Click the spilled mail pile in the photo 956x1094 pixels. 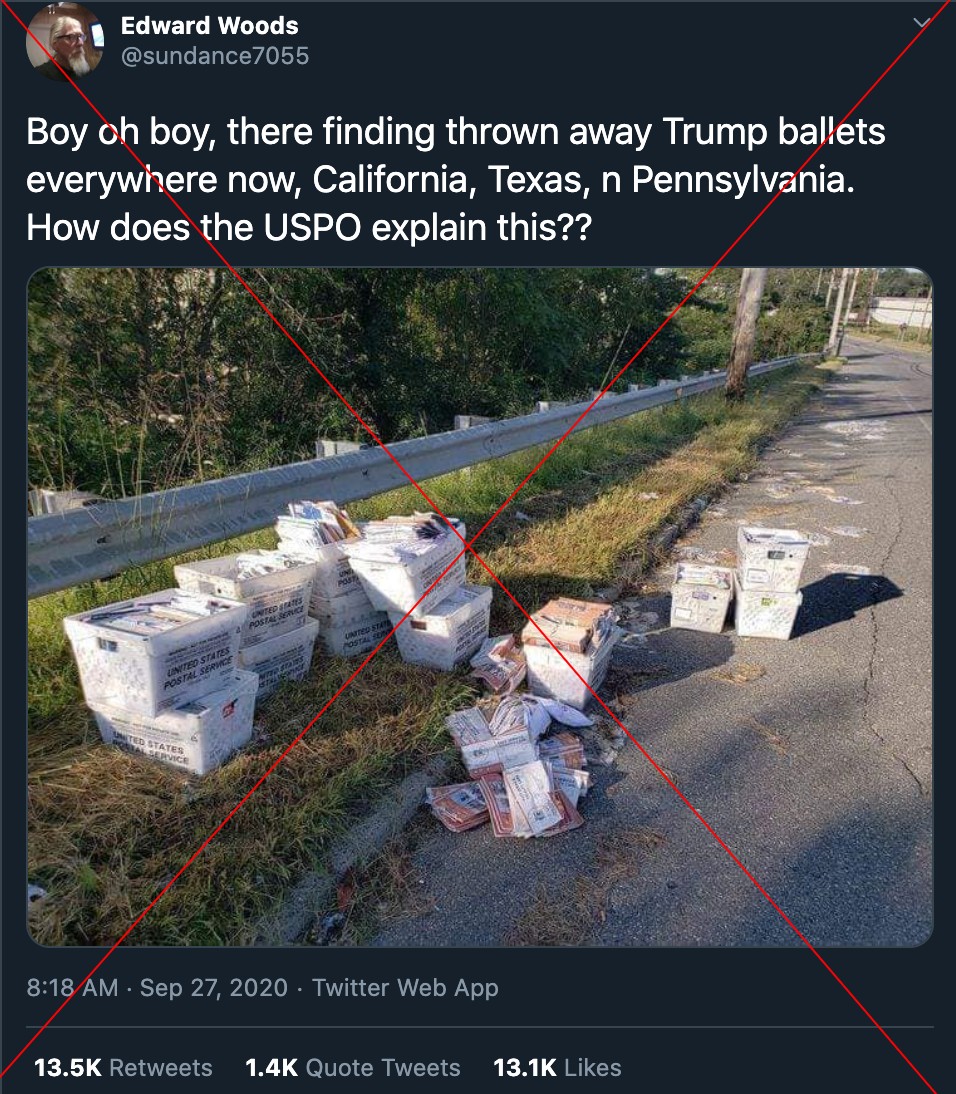tap(511, 765)
